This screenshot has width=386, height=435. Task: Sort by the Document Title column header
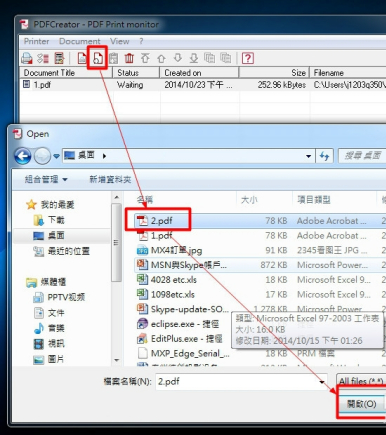tap(66, 73)
